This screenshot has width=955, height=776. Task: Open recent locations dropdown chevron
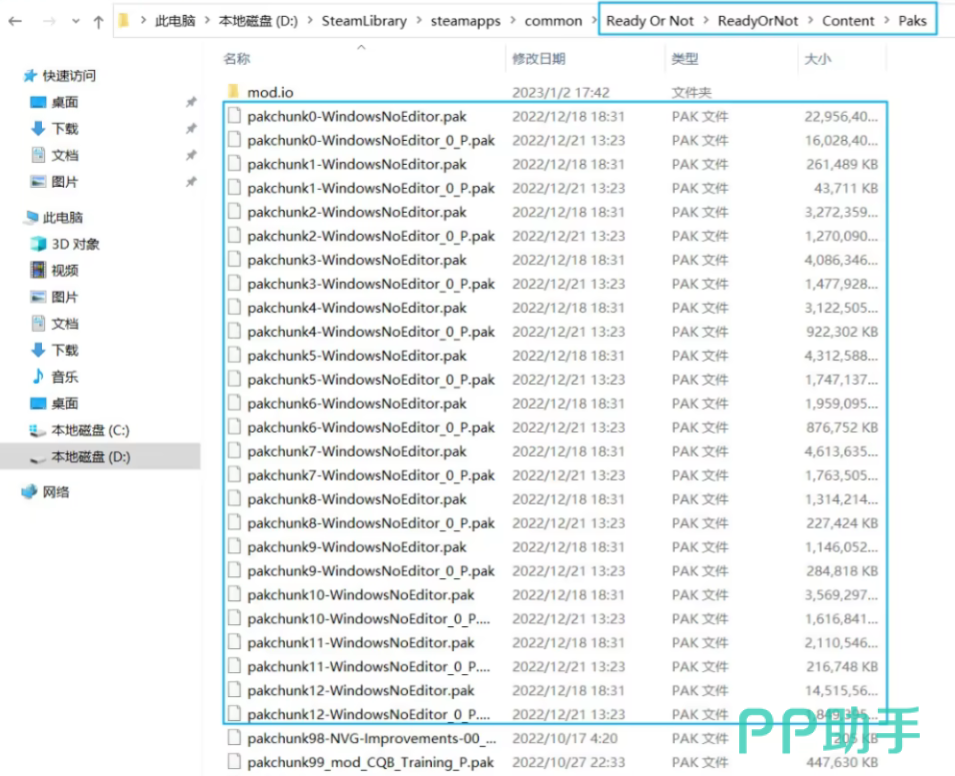[76, 22]
